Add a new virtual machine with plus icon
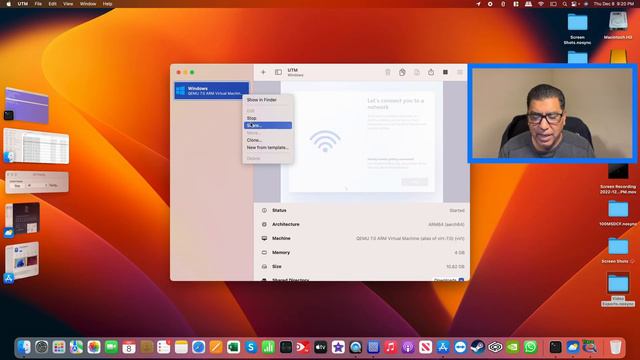 (x=263, y=72)
